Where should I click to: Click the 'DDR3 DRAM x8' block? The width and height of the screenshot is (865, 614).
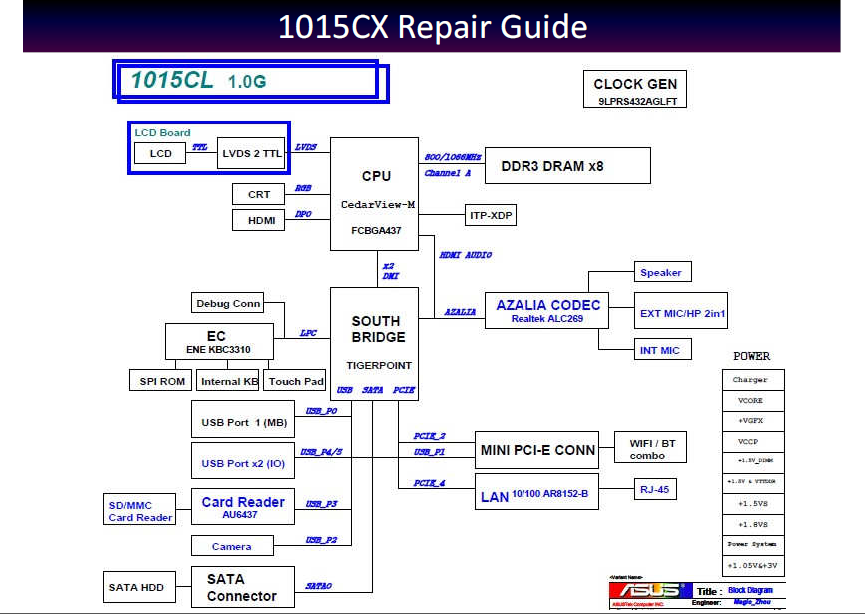[568, 165]
